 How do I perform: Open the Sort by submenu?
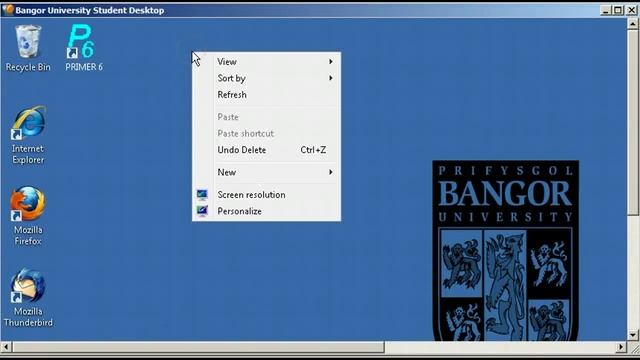267,78
